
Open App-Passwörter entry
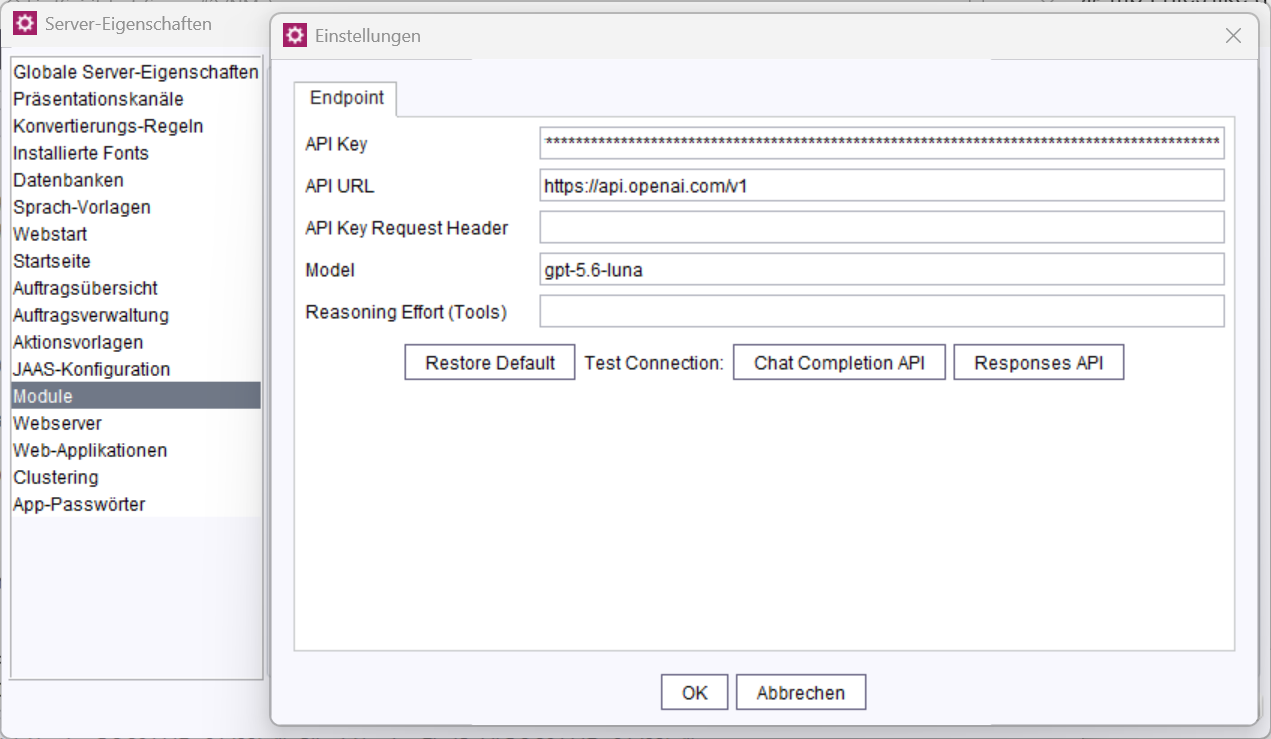[136, 504]
